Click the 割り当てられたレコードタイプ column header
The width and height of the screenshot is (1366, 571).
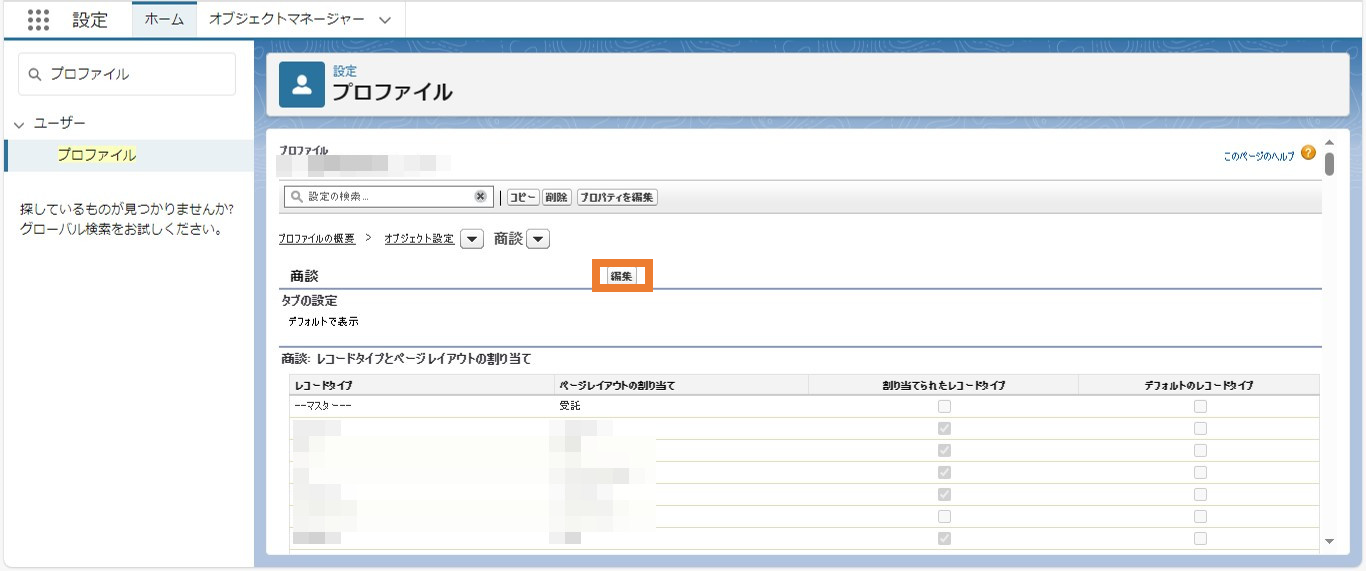point(944,385)
